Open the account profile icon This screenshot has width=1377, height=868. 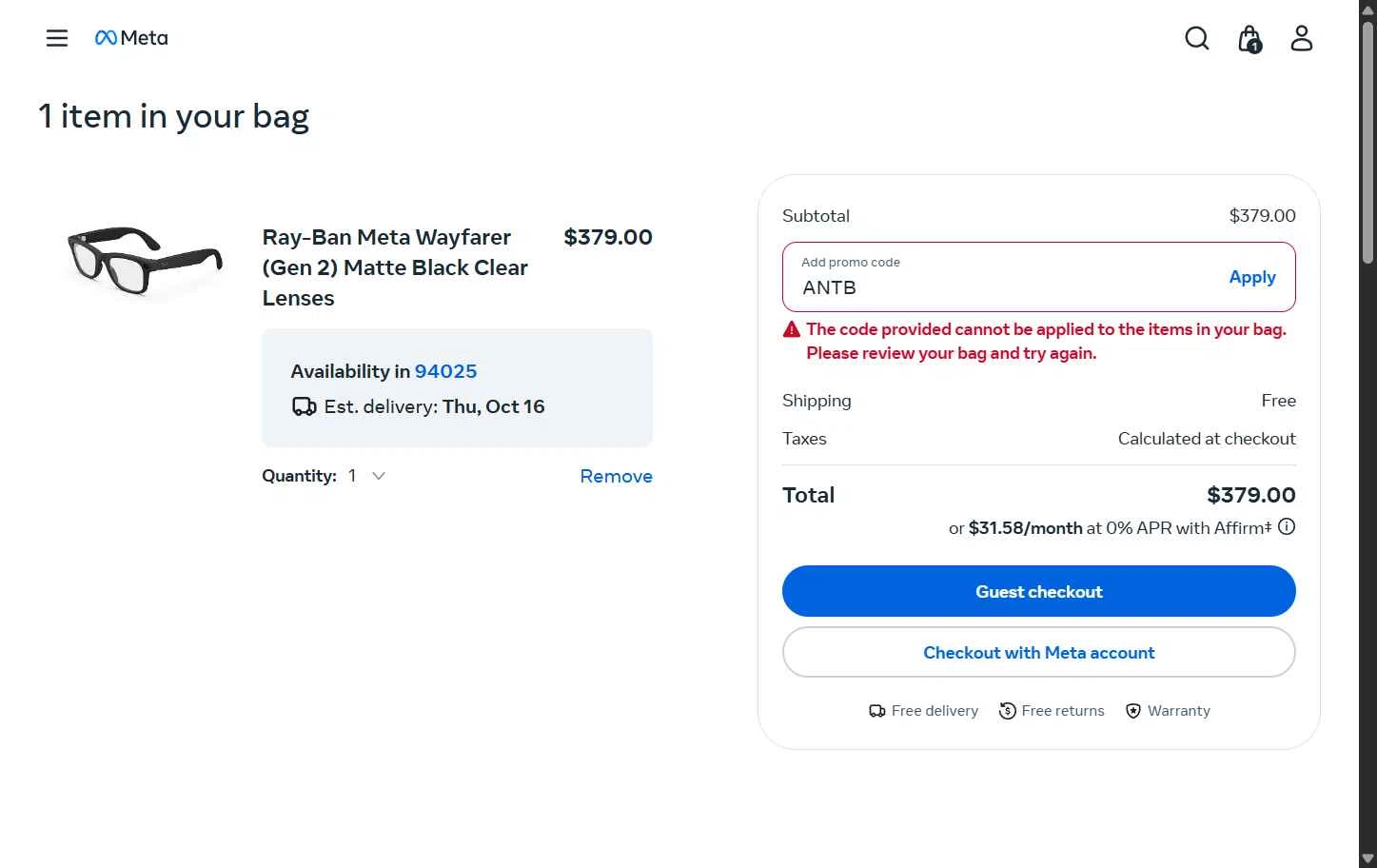tap(1301, 38)
